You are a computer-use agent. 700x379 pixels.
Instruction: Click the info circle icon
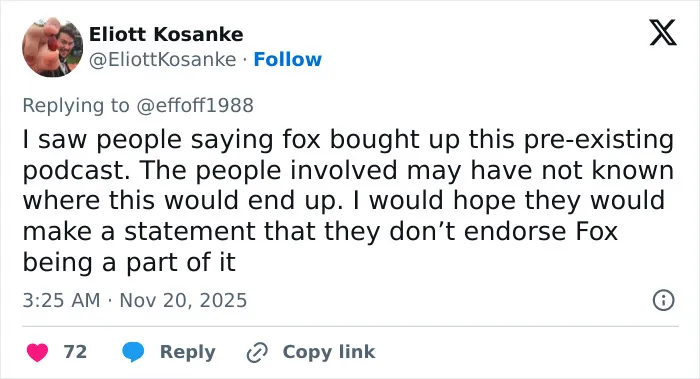(x=663, y=300)
